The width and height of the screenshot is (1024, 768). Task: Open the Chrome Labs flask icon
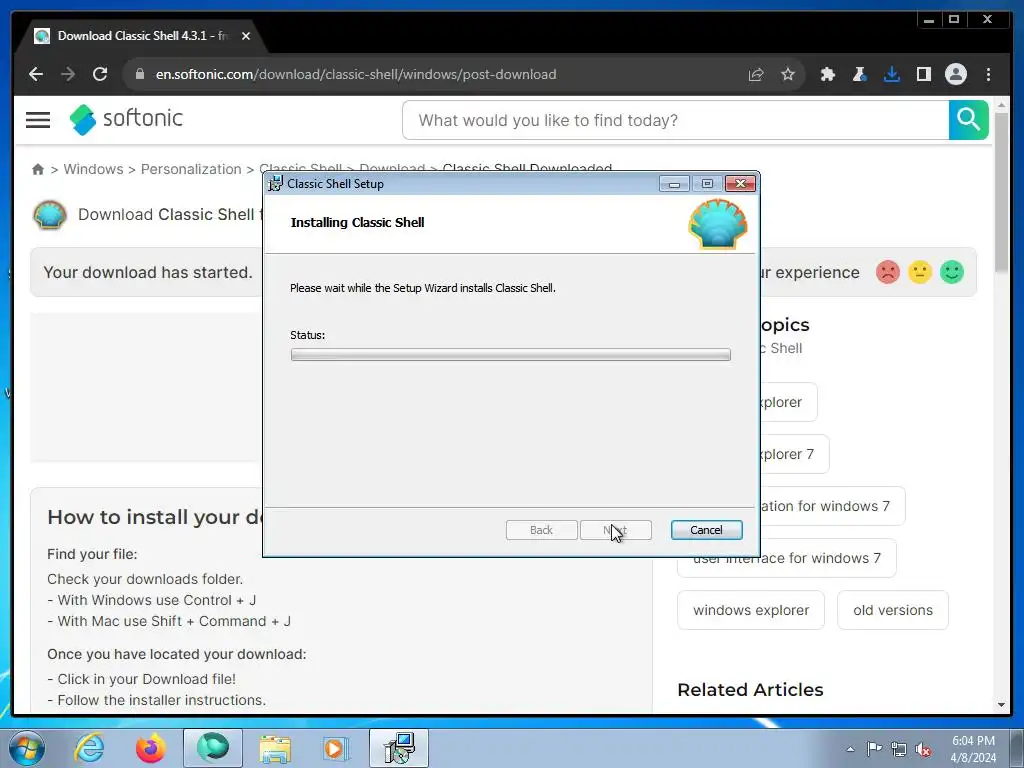(859, 74)
